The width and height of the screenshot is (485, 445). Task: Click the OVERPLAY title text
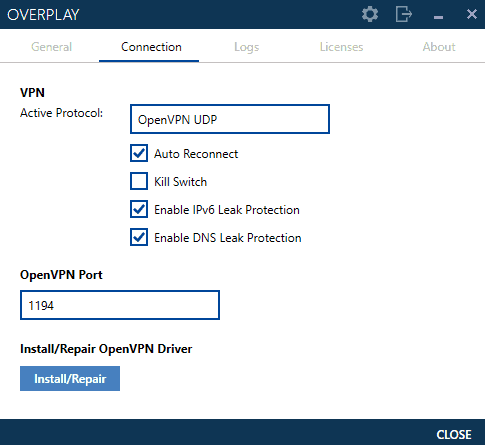pyautogui.click(x=43, y=15)
